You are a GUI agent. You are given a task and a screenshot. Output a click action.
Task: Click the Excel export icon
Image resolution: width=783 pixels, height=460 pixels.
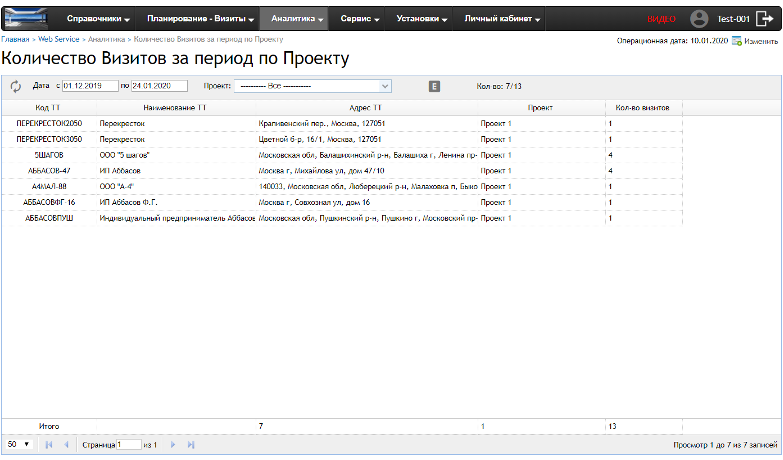(434, 86)
